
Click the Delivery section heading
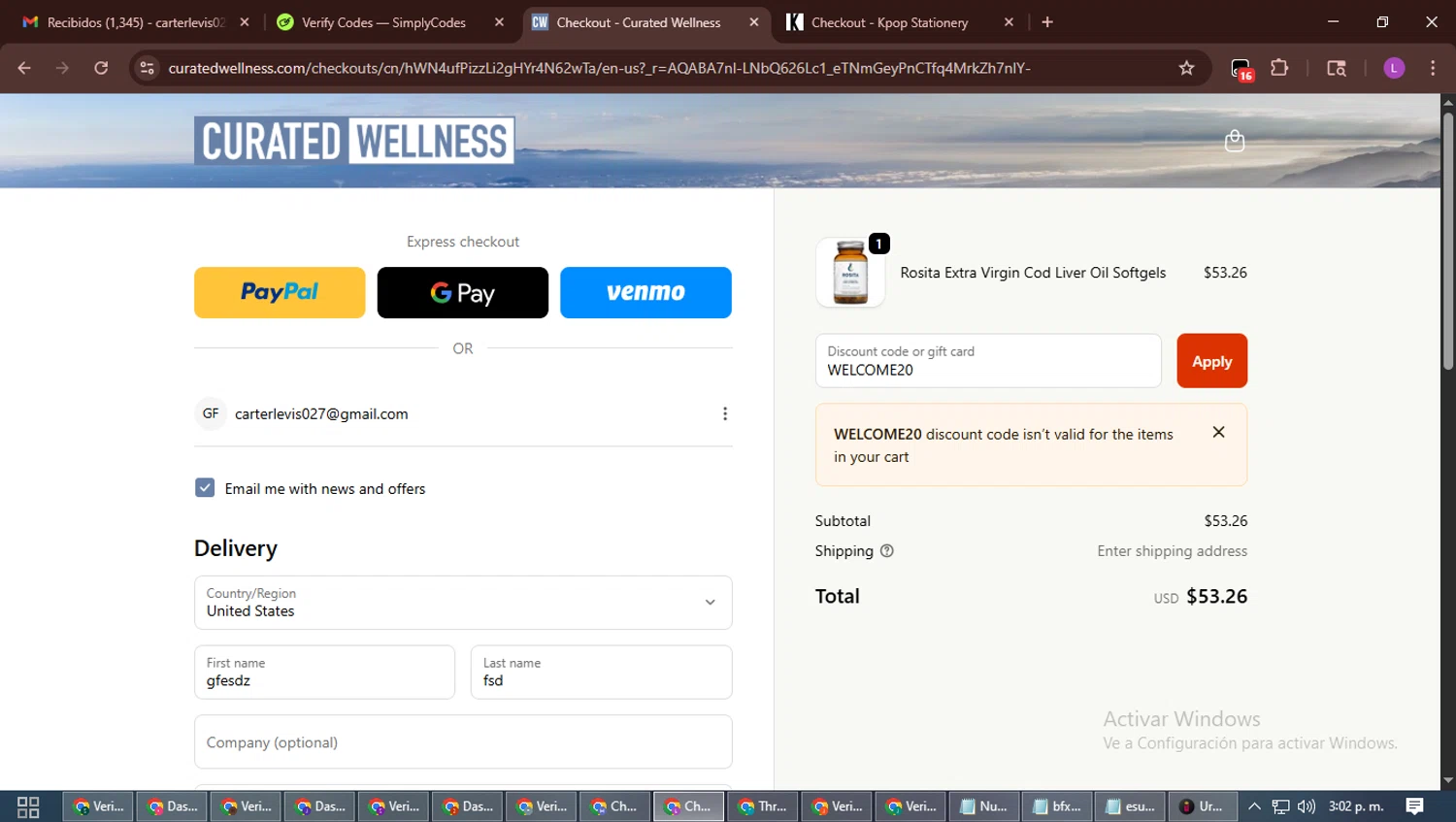tap(236, 548)
